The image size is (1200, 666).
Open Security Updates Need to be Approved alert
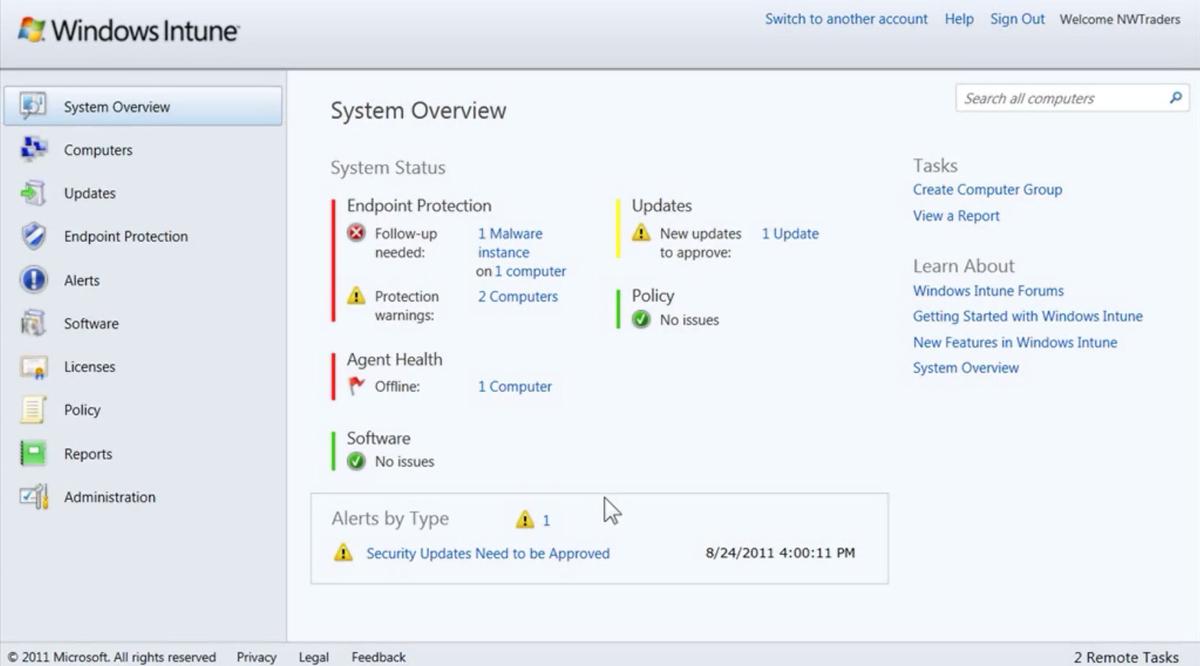point(488,553)
